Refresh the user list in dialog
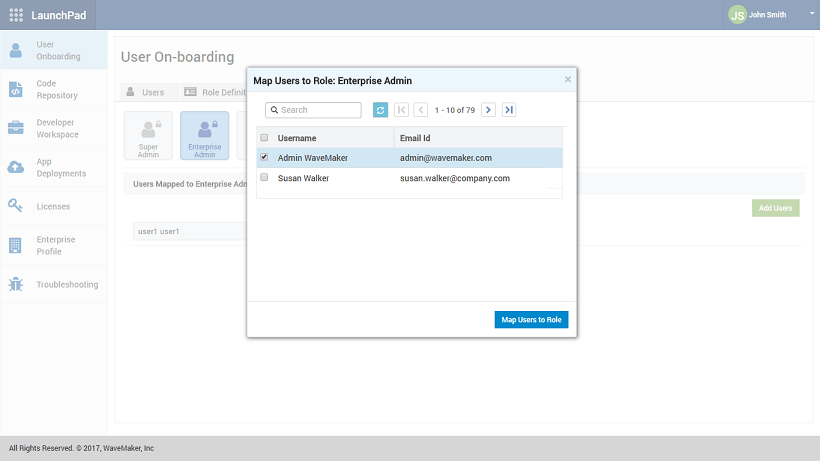 (x=380, y=110)
